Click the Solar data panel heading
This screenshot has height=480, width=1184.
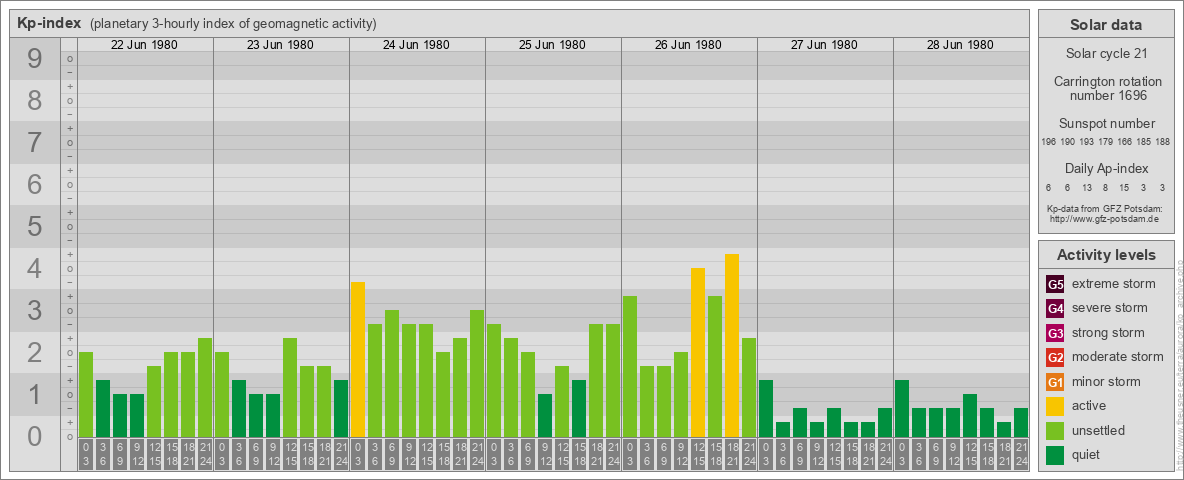coord(1106,25)
